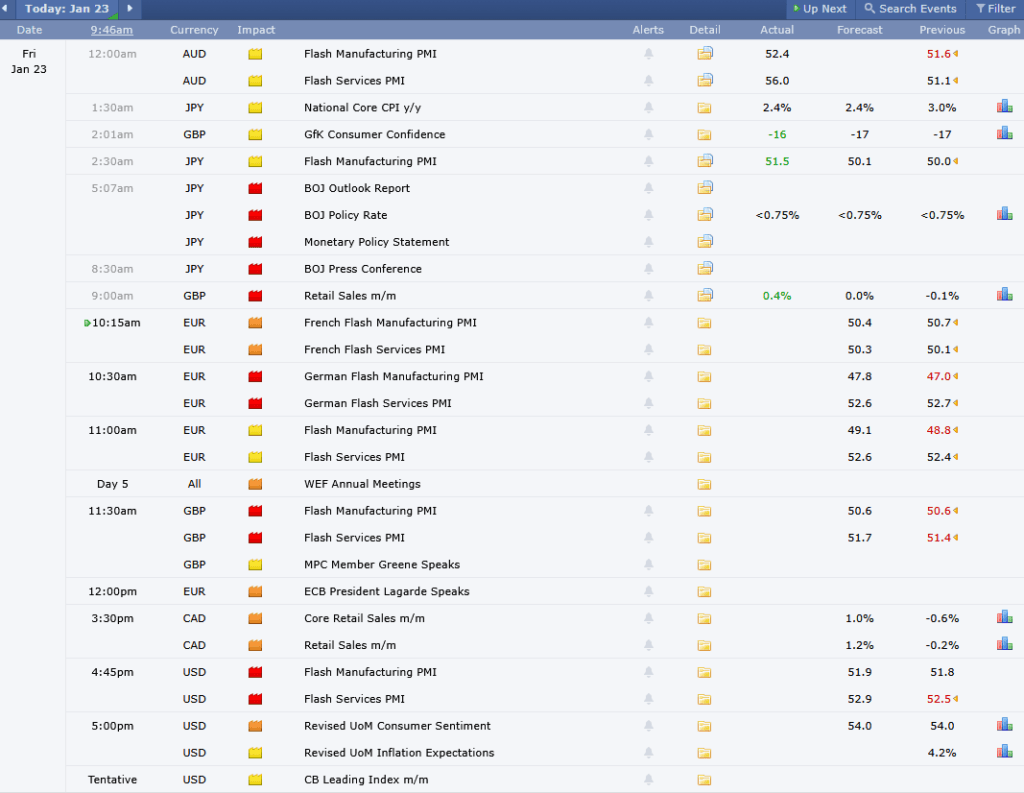
Task: Click the red impact icon for GBP Retail Sales
Action: (255, 295)
